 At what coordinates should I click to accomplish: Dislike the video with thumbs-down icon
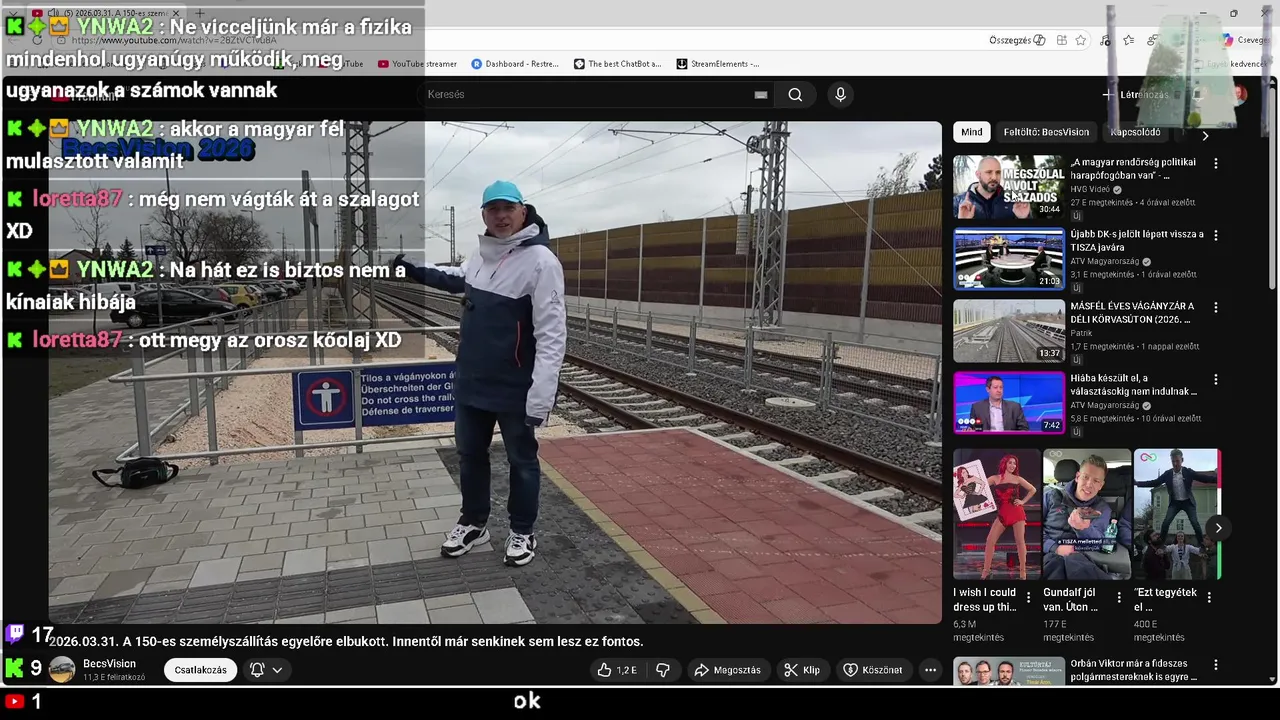662,670
